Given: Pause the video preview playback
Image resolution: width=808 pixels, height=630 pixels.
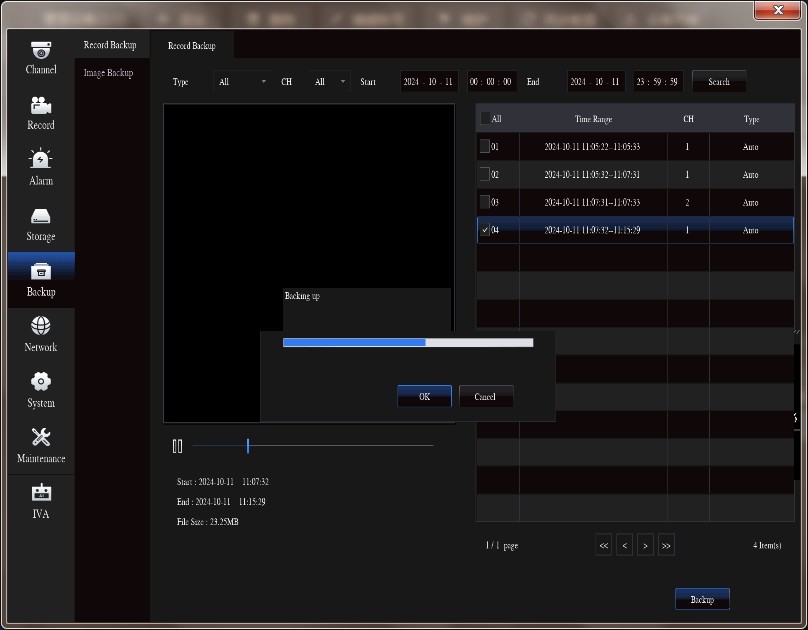Looking at the screenshot, I should tap(177, 446).
